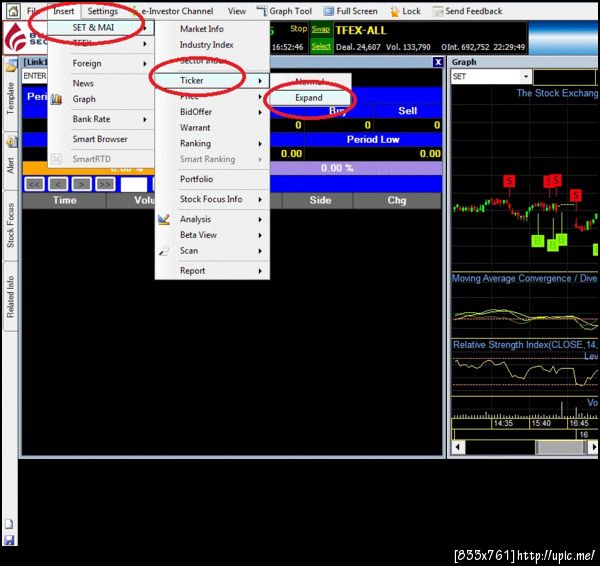Click the Full Screen toolbar item

[x=351, y=11]
